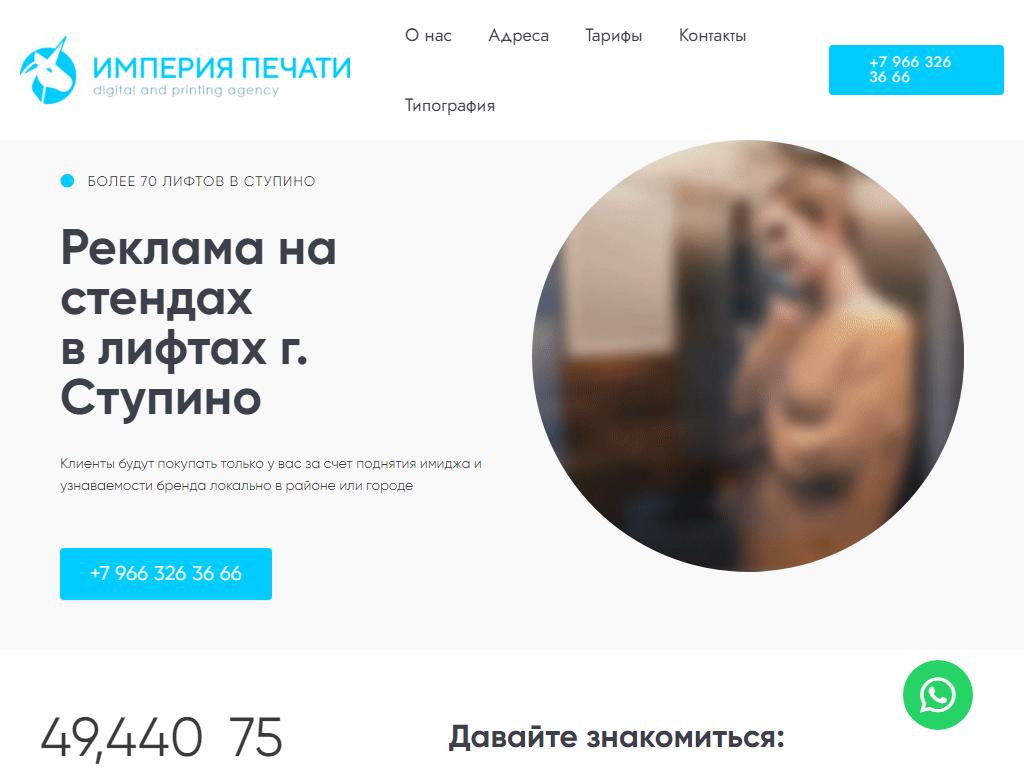Click the «Более 70 лифтов в Ступино» label
The width and height of the screenshot is (1024, 768).
[201, 181]
